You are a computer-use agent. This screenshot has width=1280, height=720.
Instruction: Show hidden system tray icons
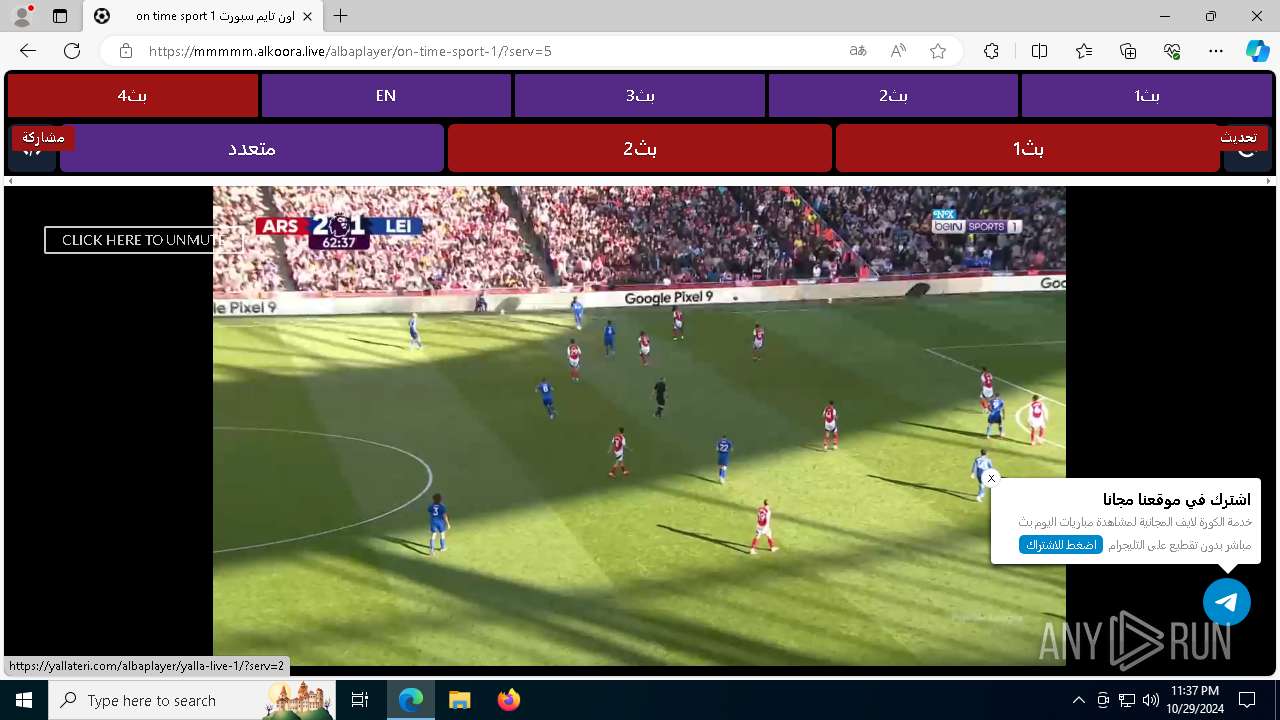tap(1078, 700)
